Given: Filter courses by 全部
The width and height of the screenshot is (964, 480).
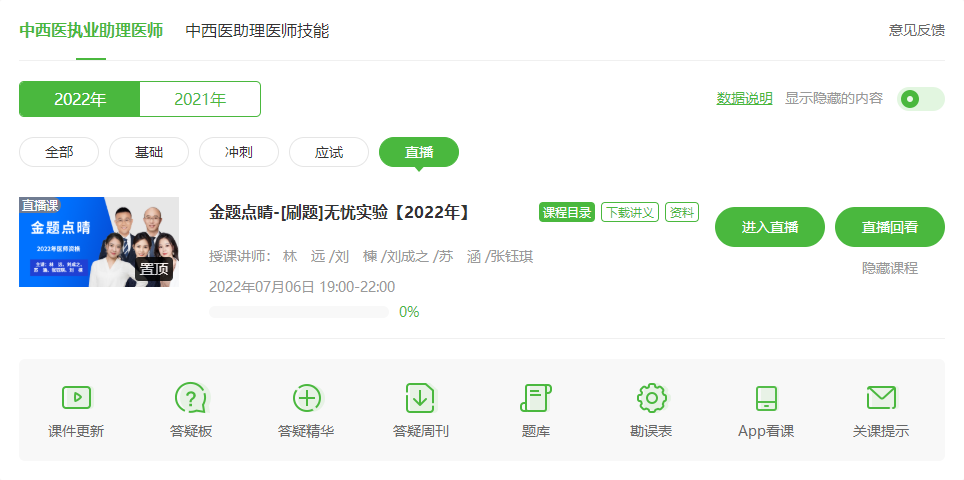Looking at the screenshot, I should pyautogui.click(x=59, y=152).
